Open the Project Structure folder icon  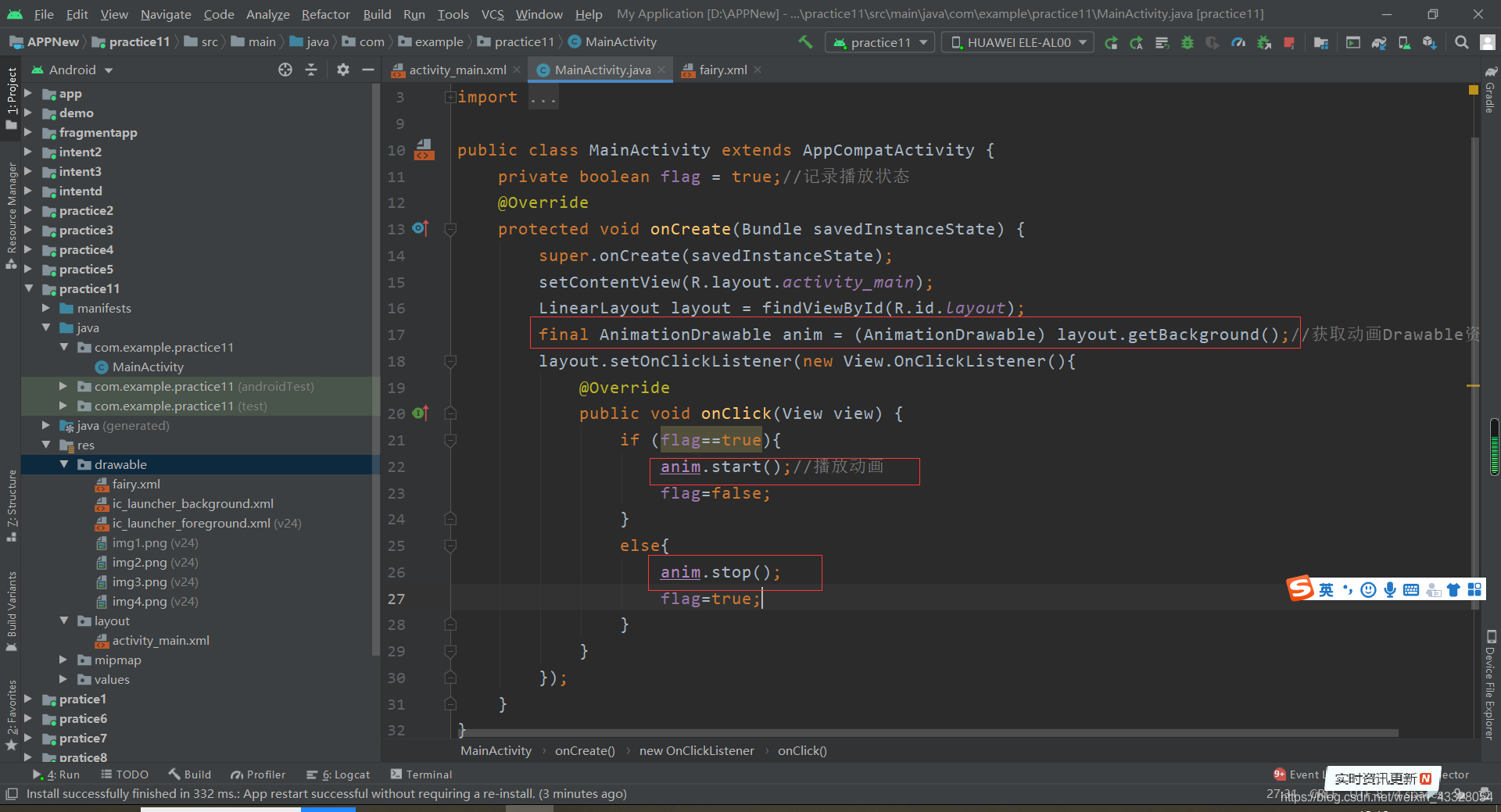click(1321, 42)
